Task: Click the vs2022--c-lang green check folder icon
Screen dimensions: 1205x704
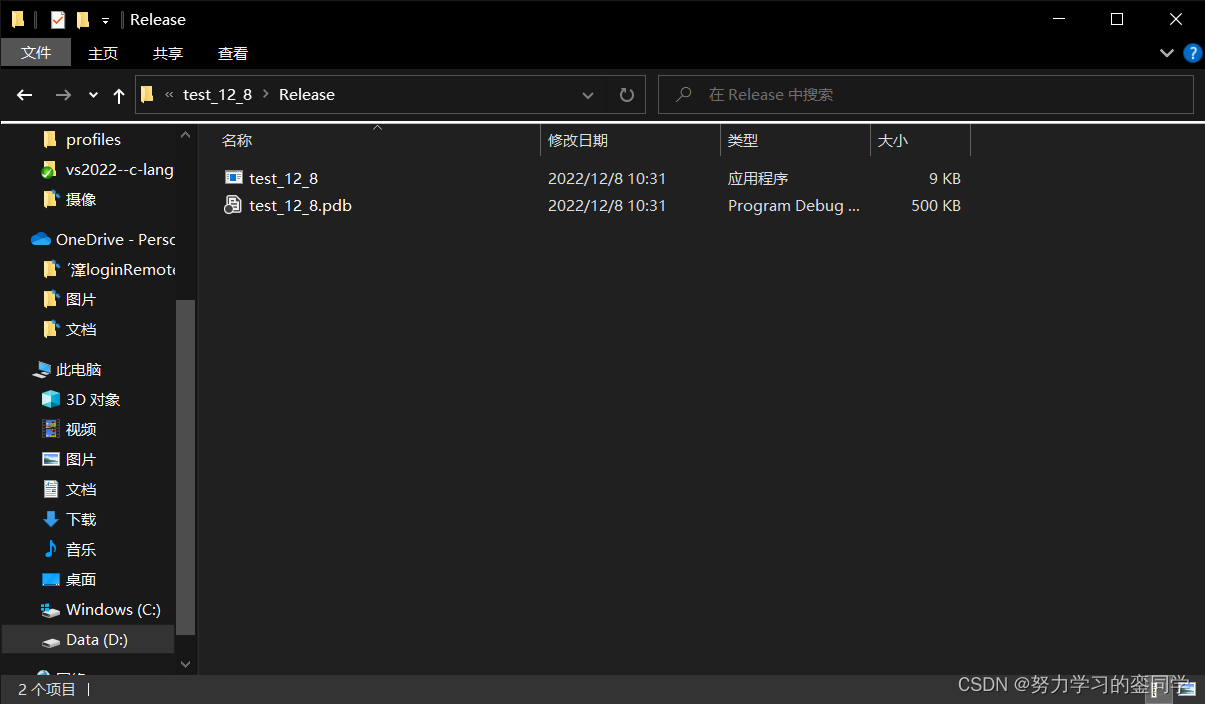Action: point(49,170)
